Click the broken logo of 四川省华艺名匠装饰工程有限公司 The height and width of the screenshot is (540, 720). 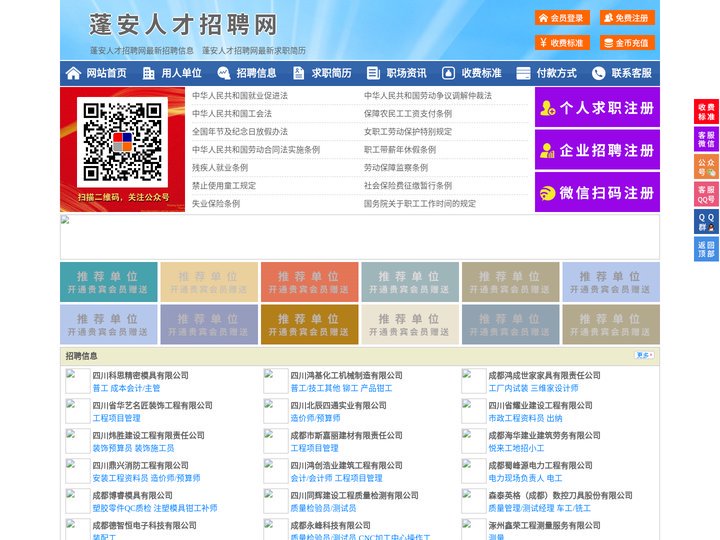[77, 411]
